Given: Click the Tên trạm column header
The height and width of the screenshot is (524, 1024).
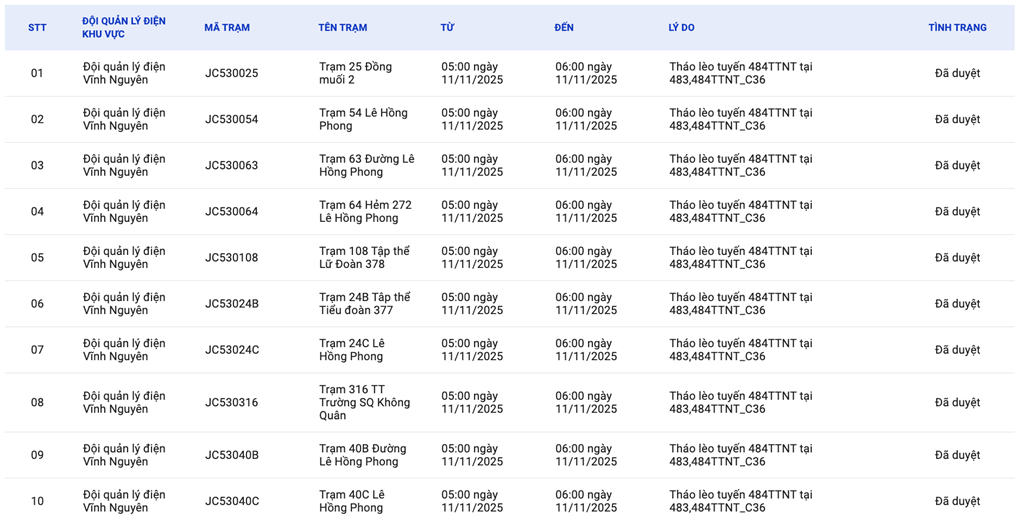Looking at the screenshot, I should pyautogui.click(x=343, y=28).
